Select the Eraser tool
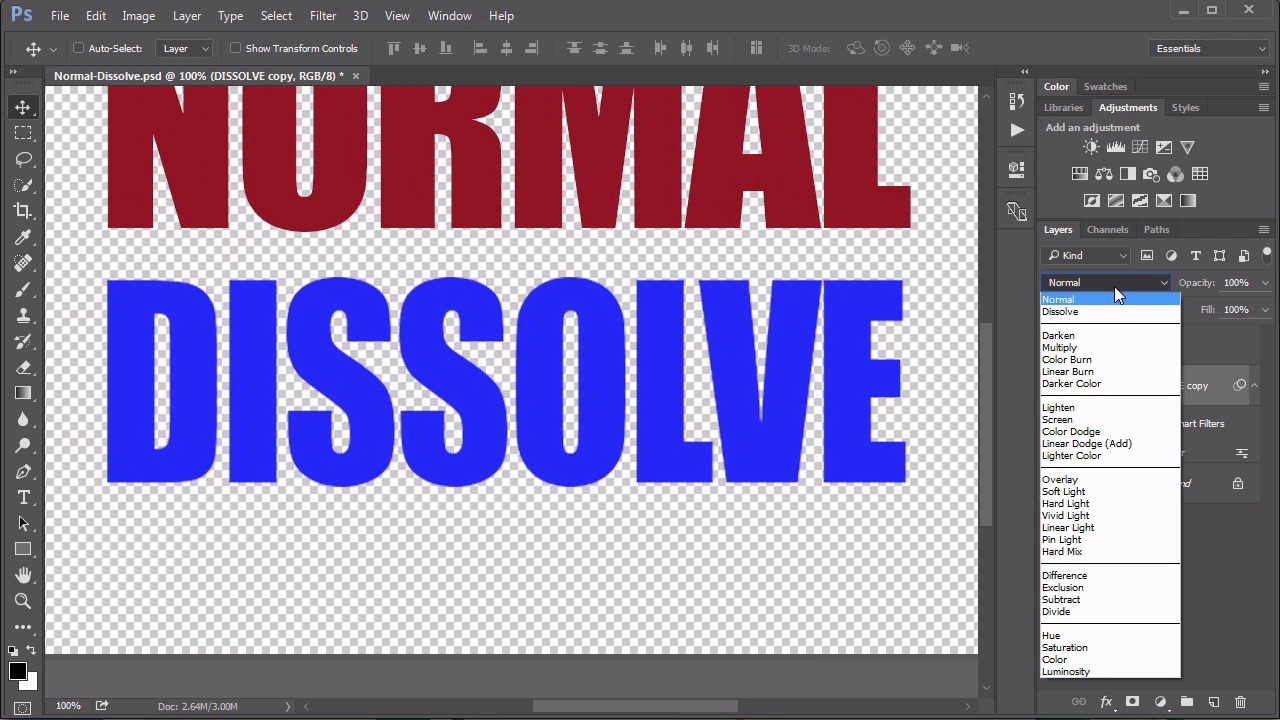 pyautogui.click(x=23, y=367)
